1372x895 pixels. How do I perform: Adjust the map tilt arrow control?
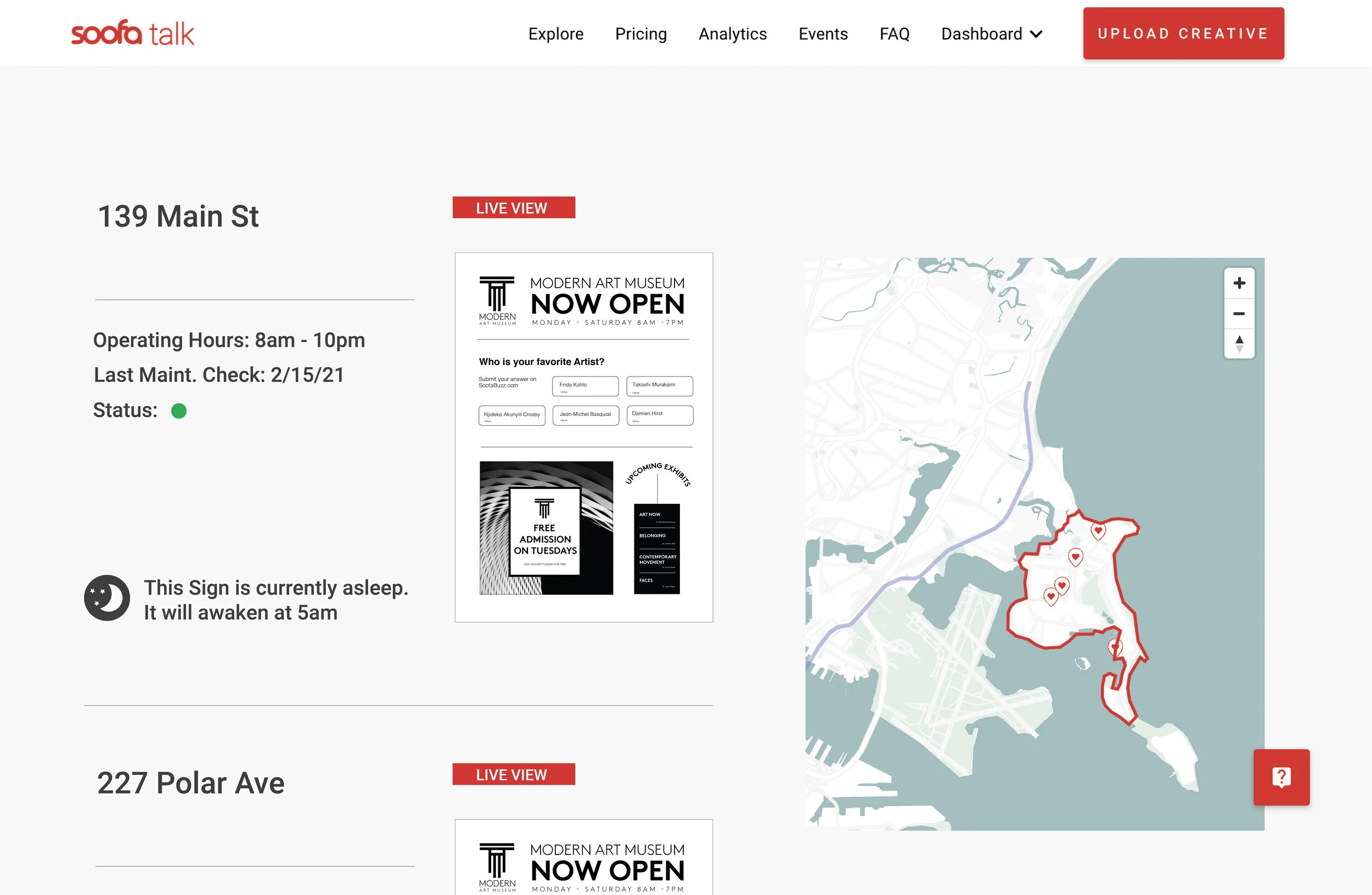click(x=1239, y=344)
